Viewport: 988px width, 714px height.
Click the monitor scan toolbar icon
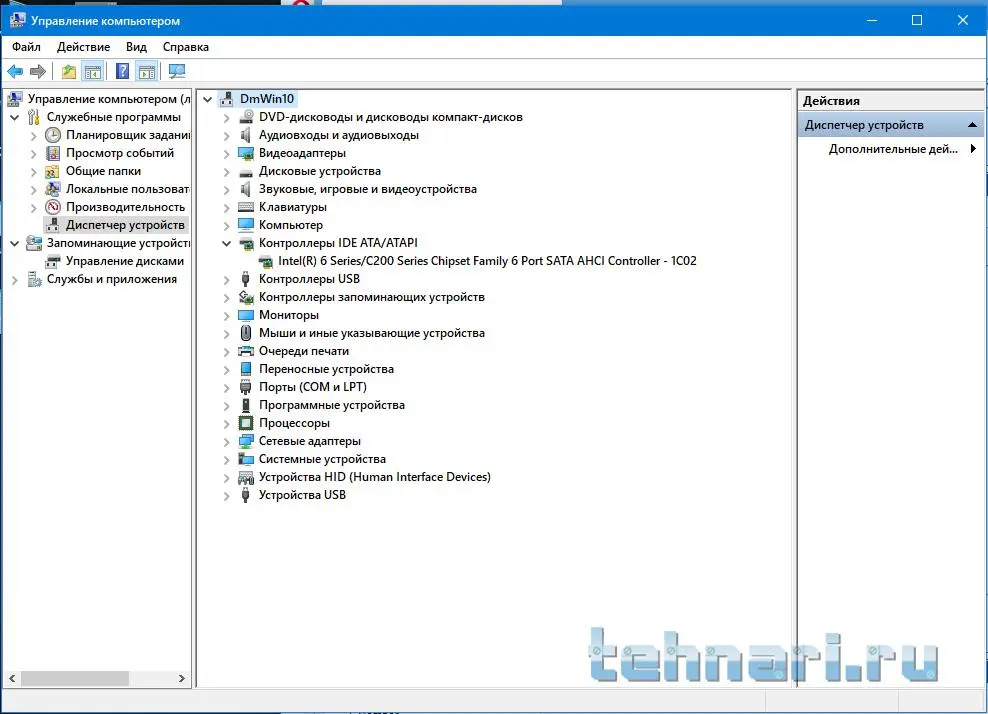tap(177, 72)
